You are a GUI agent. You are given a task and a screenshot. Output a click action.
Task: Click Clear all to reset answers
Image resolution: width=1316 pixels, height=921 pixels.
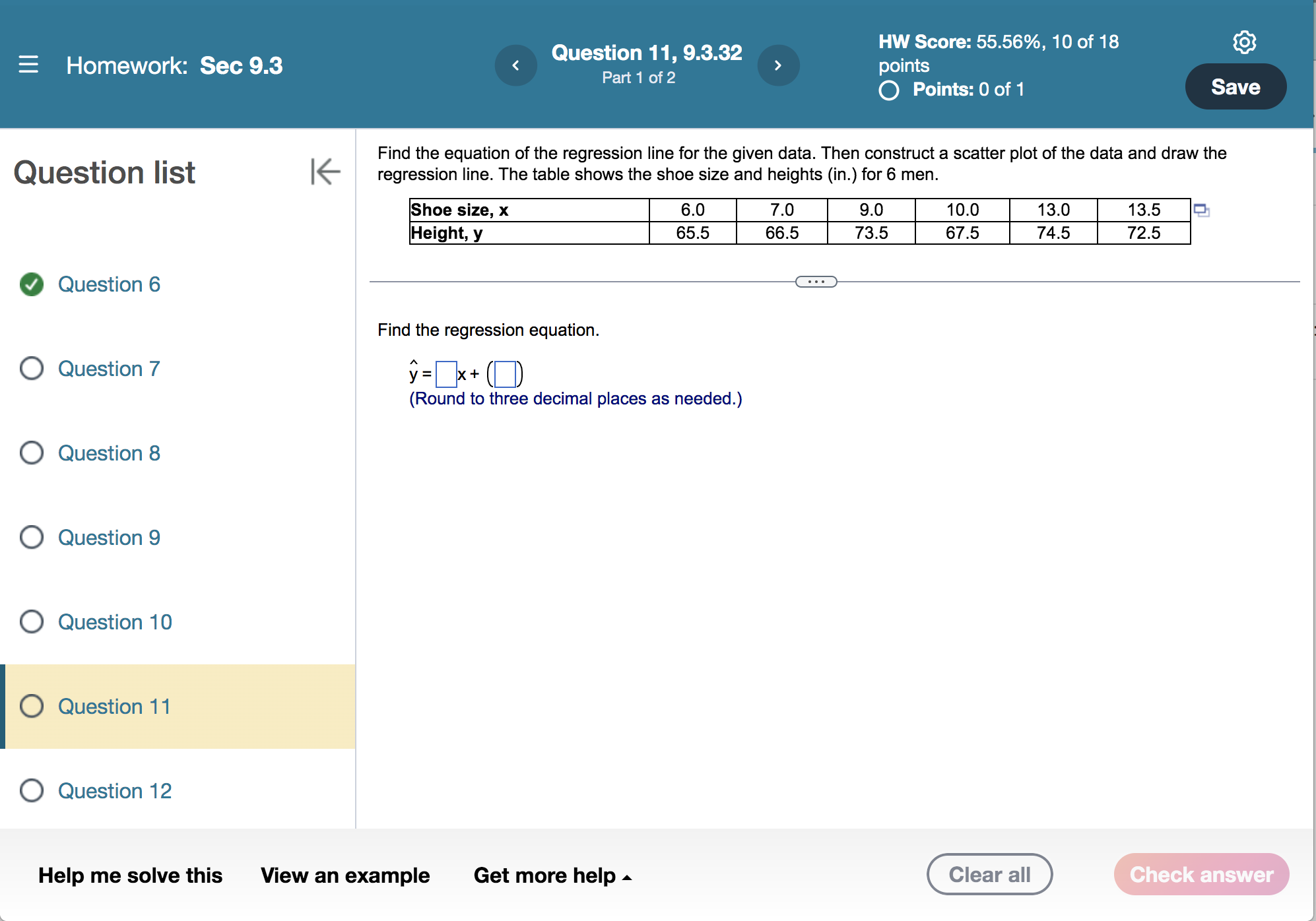coord(989,873)
